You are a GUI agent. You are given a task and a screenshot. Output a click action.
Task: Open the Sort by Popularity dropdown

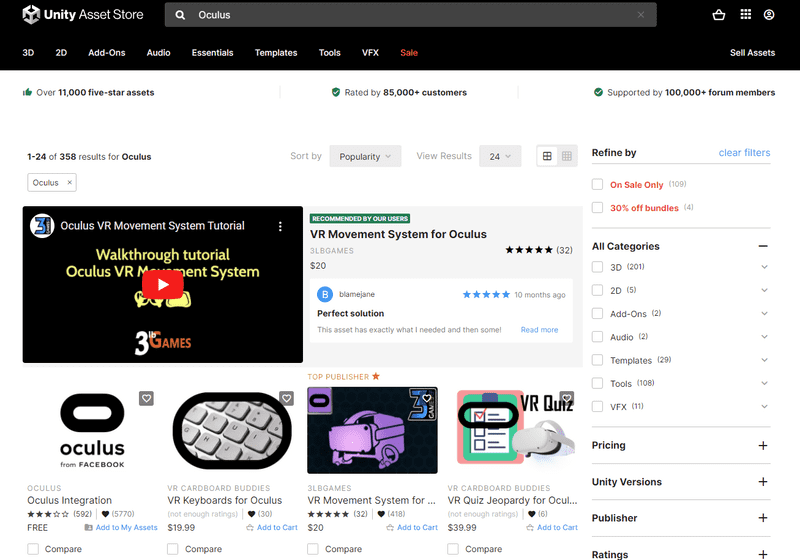[365, 156]
